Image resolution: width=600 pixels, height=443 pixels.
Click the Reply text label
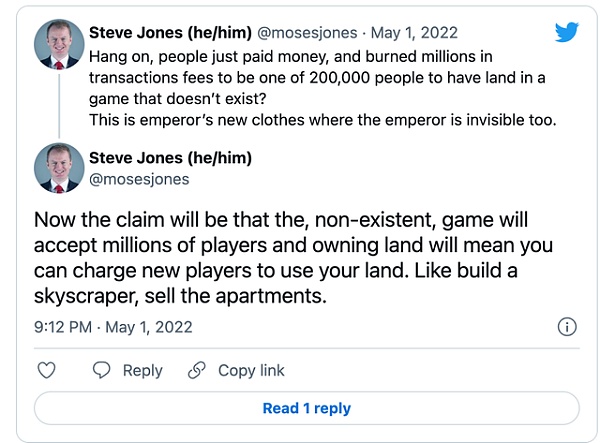click(142, 370)
